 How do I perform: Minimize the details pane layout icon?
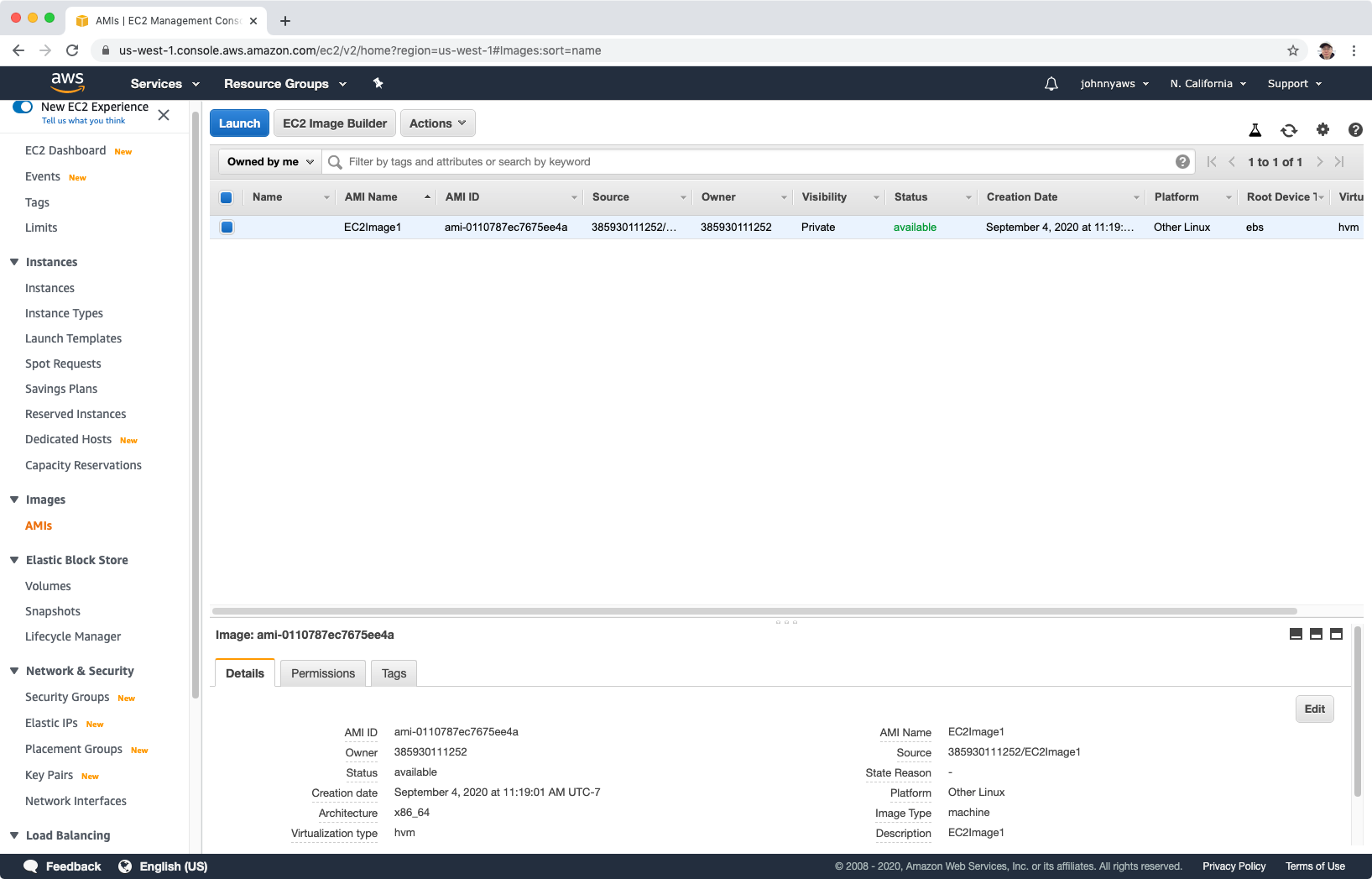[1296, 634]
